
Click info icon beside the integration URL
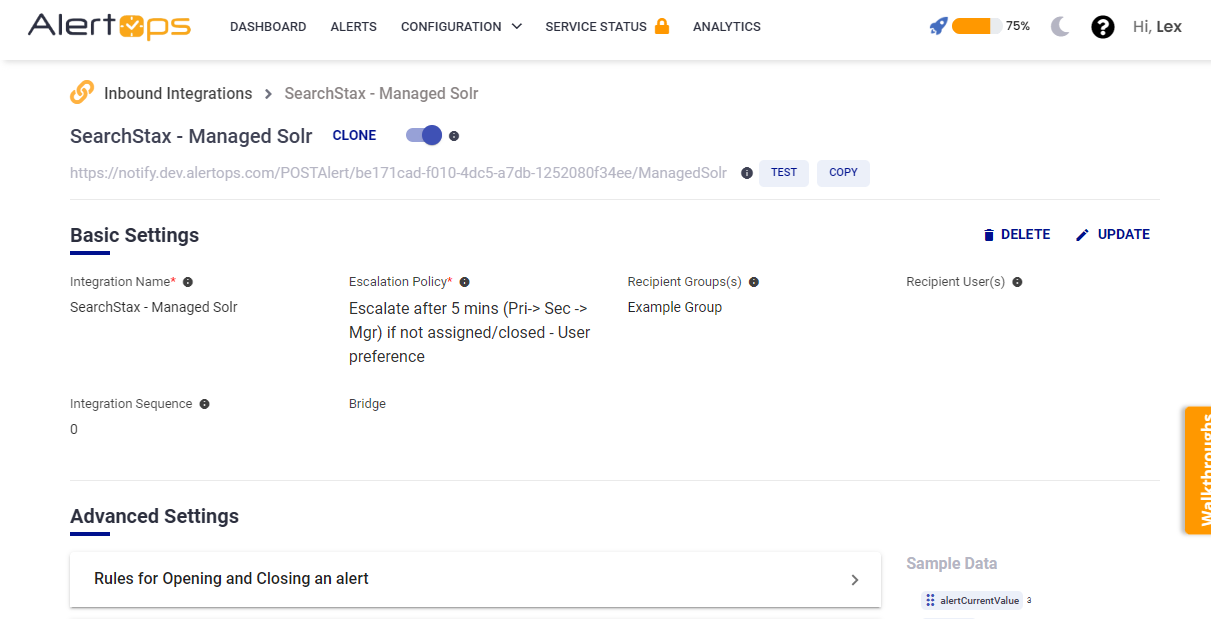[746, 173]
